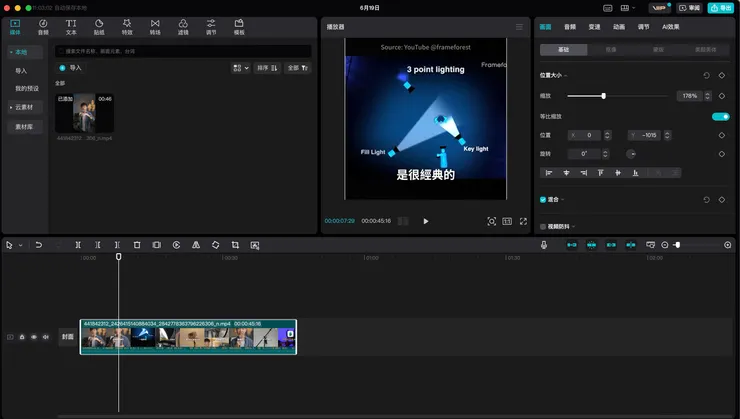740x419 pixels.
Task: Toggle the 等比缩放 uniform scale switch
Action: 719,116
